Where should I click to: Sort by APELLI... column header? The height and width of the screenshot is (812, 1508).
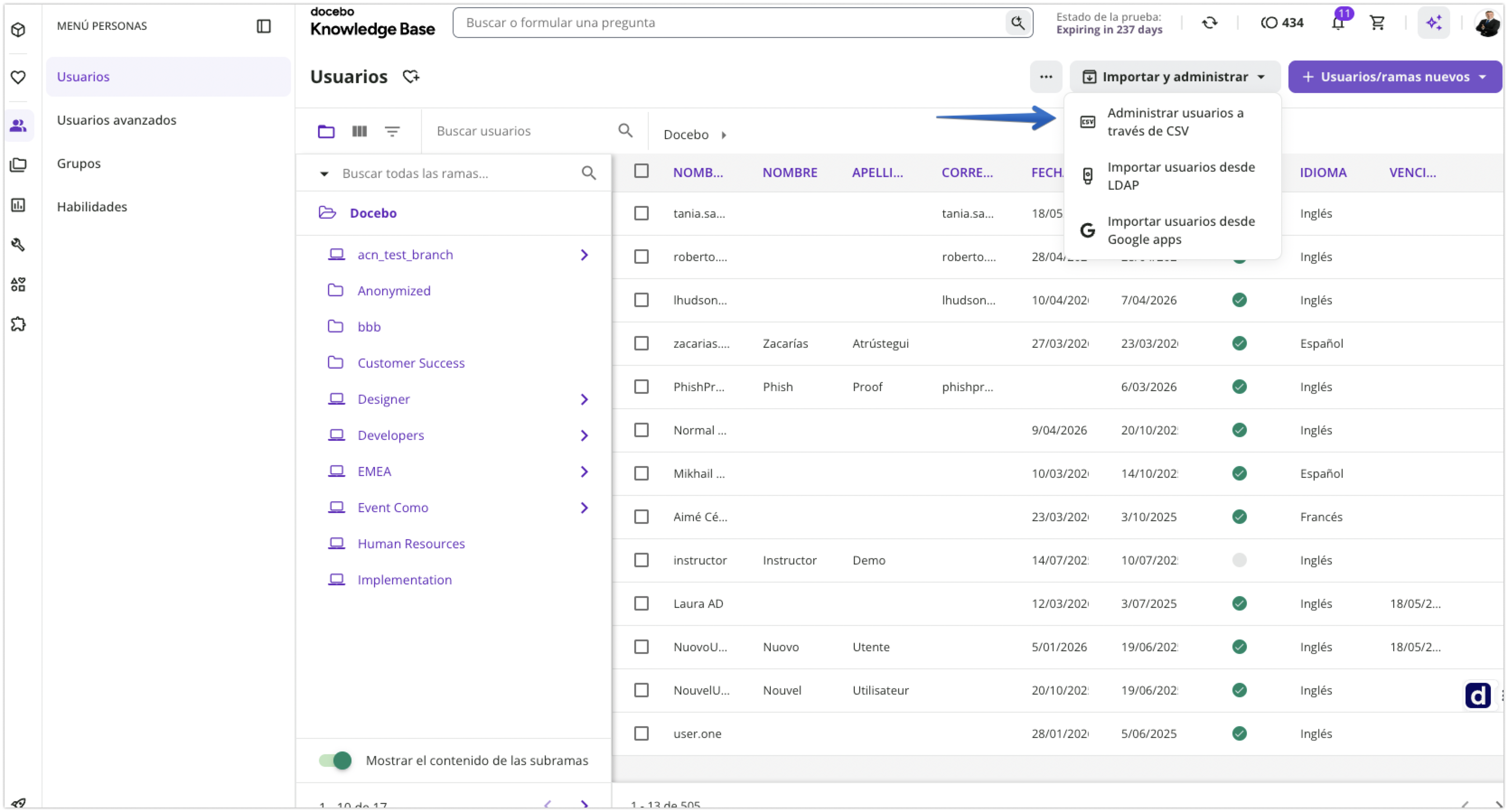(877, 173)
